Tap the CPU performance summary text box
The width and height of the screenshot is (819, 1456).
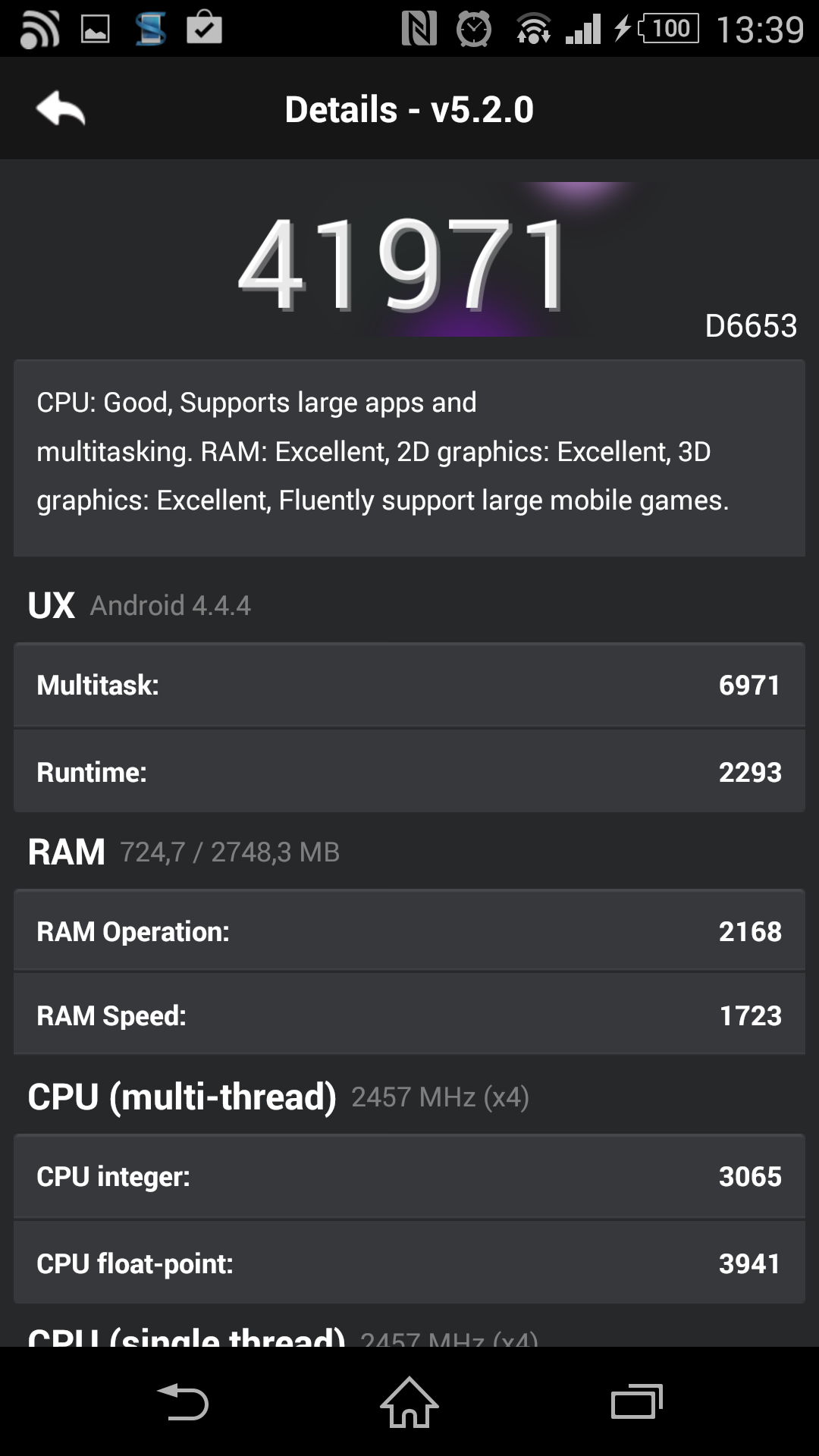pyautogui.click(x=409, y=458)
